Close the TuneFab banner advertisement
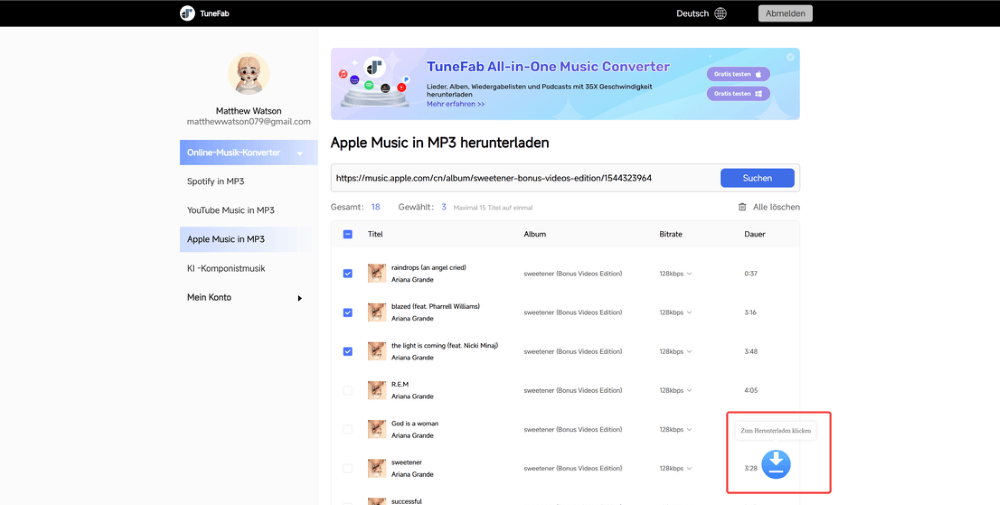The image size is (1000, 505). click(x=790, y=57)
